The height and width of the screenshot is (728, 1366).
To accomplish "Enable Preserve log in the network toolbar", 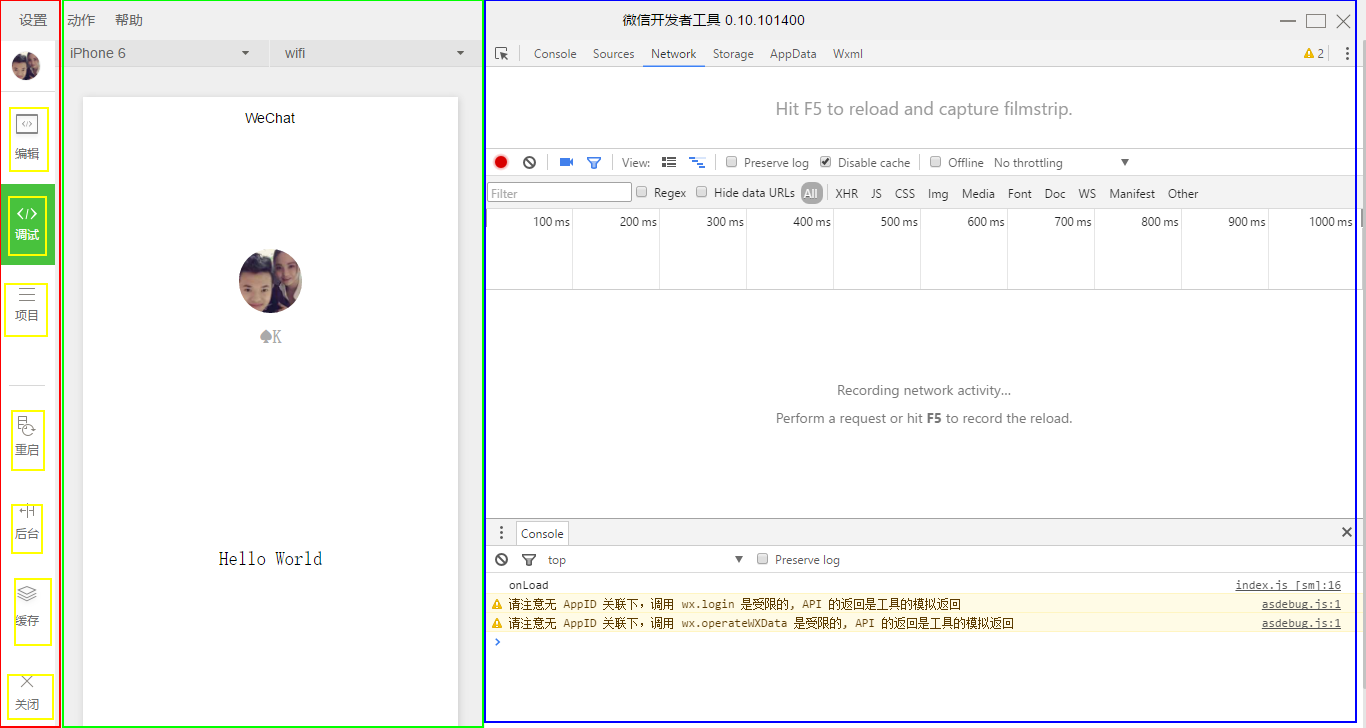I will 732,162.
